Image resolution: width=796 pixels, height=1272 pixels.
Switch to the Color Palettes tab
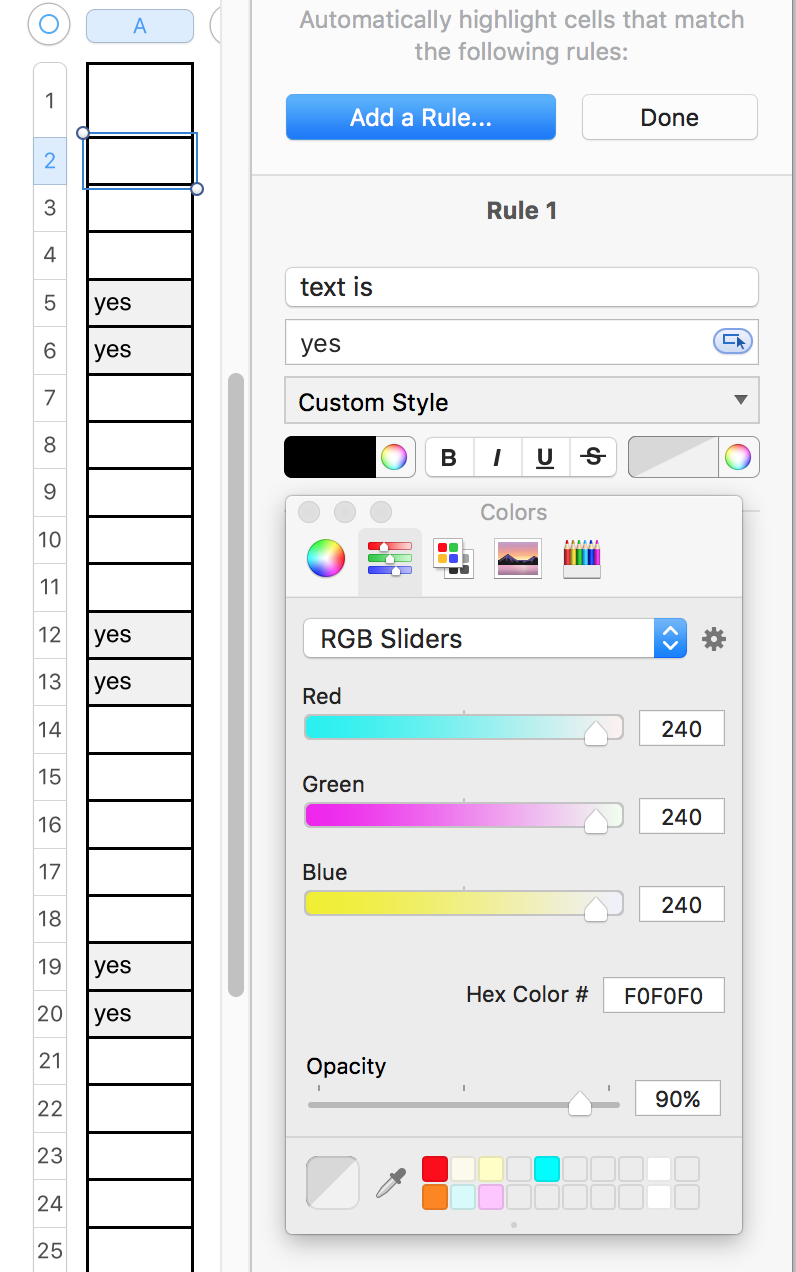coord(452,558)
